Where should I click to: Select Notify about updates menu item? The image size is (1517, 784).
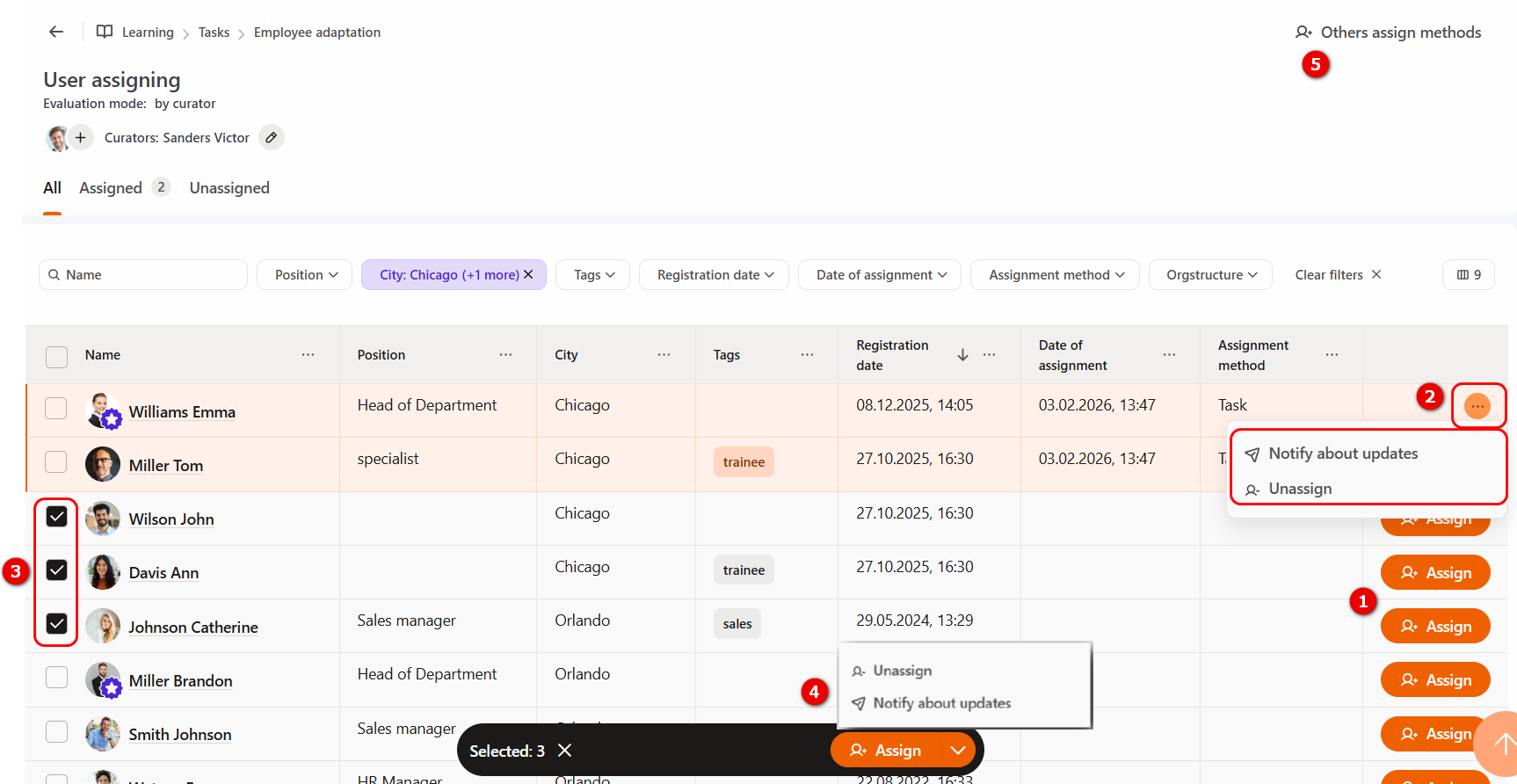[1342, 454]
